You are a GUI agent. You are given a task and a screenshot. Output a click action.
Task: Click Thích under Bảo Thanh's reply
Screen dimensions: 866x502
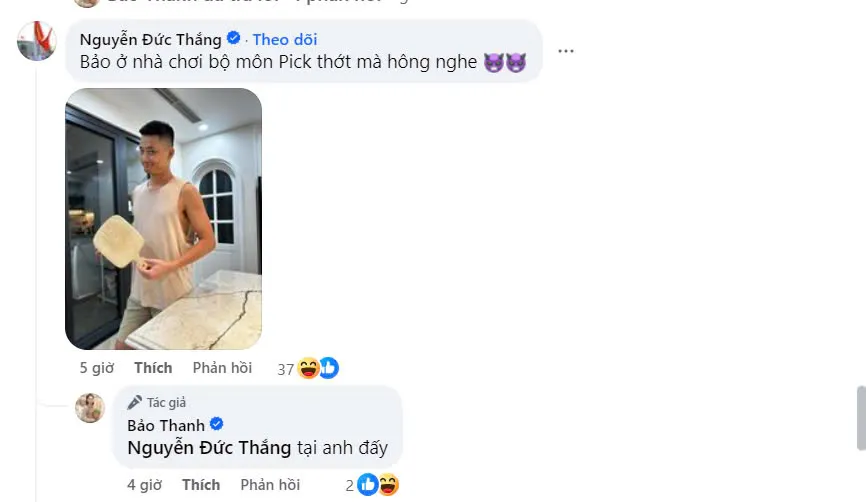click(201, 485)
